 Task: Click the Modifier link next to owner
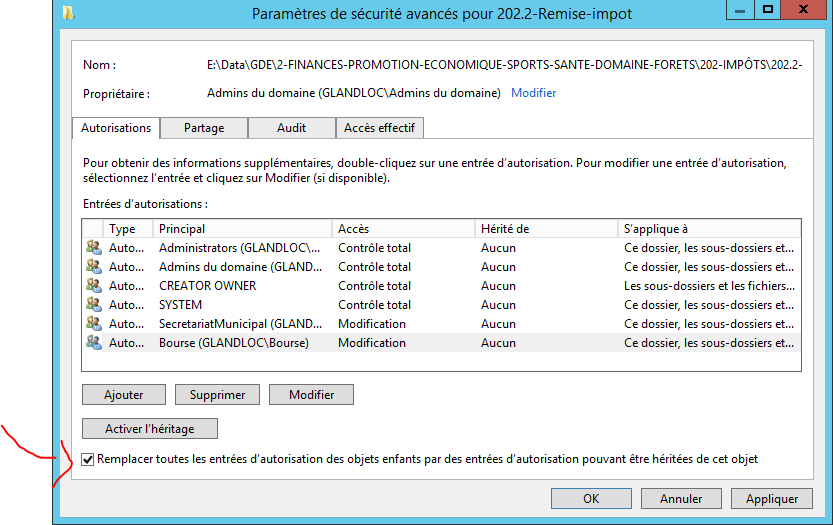click(533, 93)
